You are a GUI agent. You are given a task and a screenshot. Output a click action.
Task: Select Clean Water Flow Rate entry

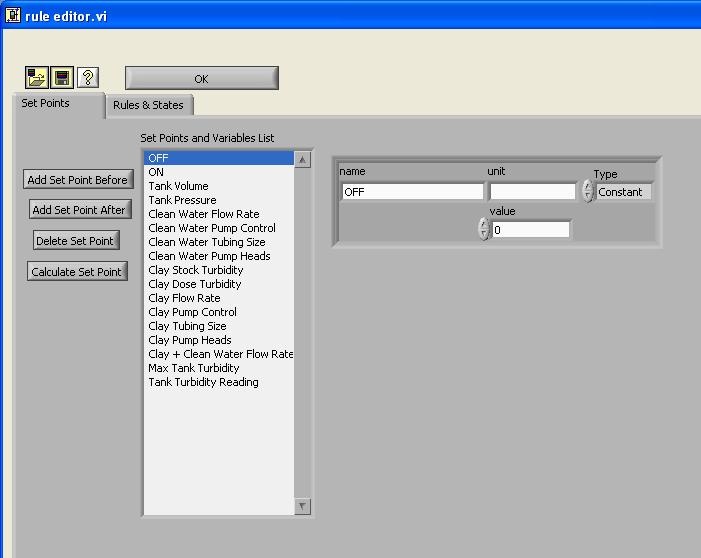(219, 214)
